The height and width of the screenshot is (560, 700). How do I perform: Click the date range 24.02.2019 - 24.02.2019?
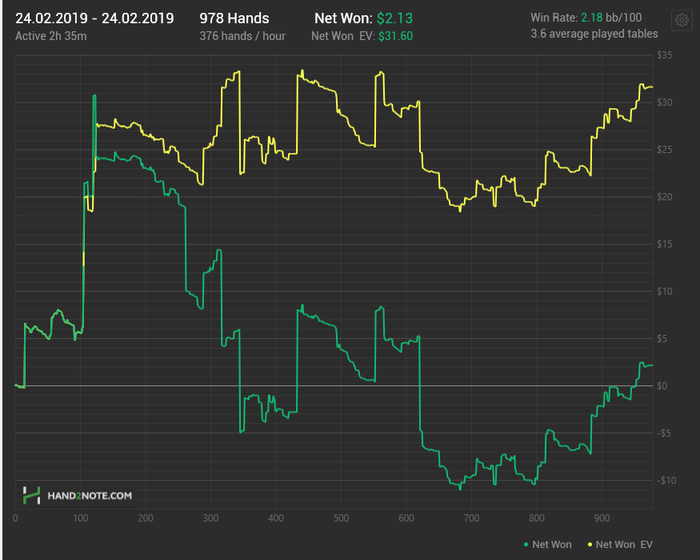[x=95, y=18]
